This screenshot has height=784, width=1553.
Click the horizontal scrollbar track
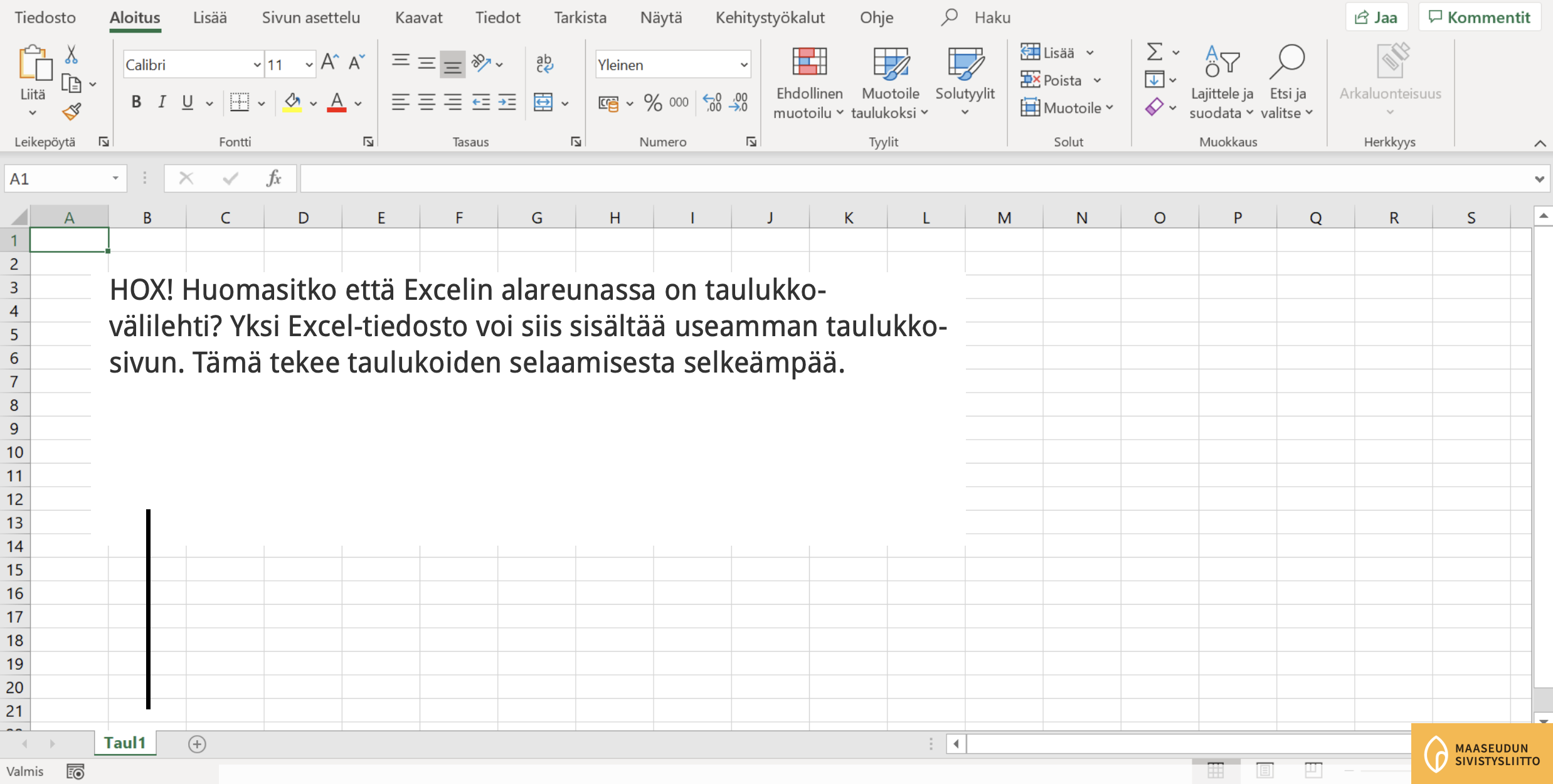1188,744
